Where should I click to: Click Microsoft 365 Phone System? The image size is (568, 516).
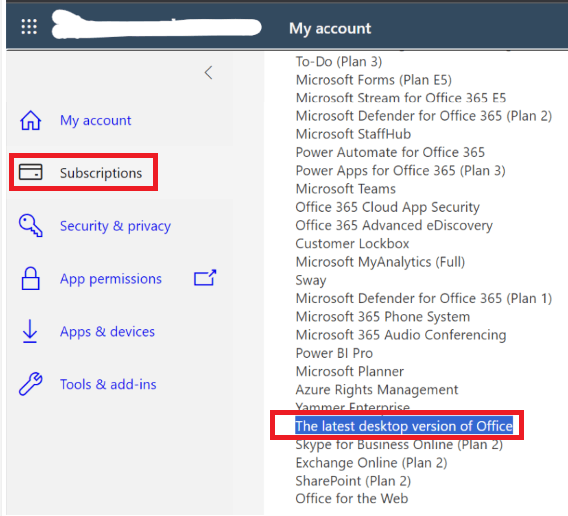(383, 317)
